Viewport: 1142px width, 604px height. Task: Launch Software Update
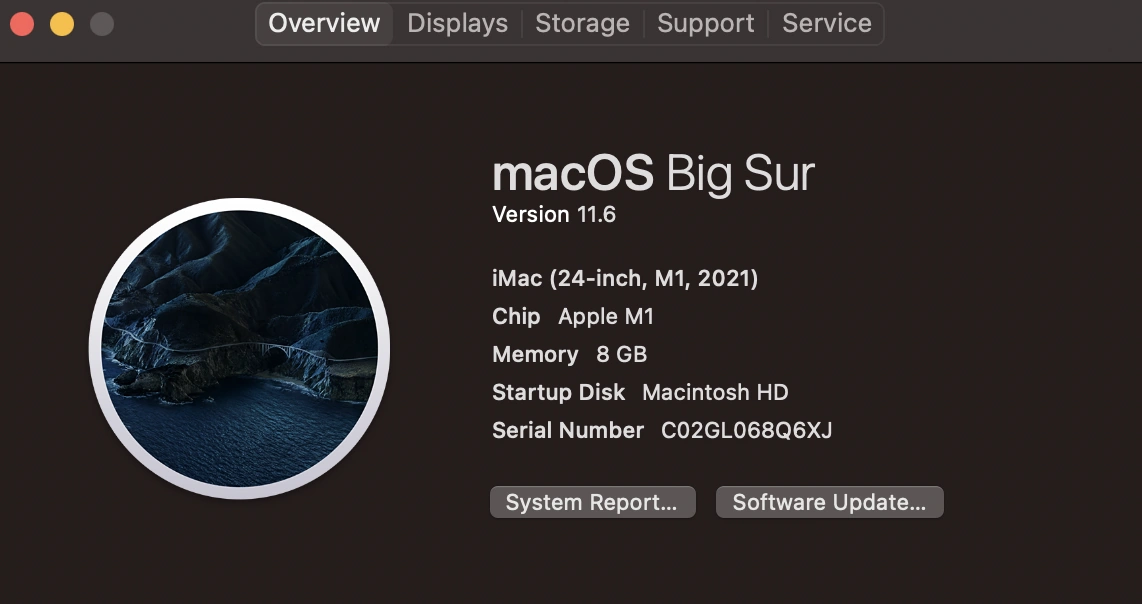click(x=829, y=502)
